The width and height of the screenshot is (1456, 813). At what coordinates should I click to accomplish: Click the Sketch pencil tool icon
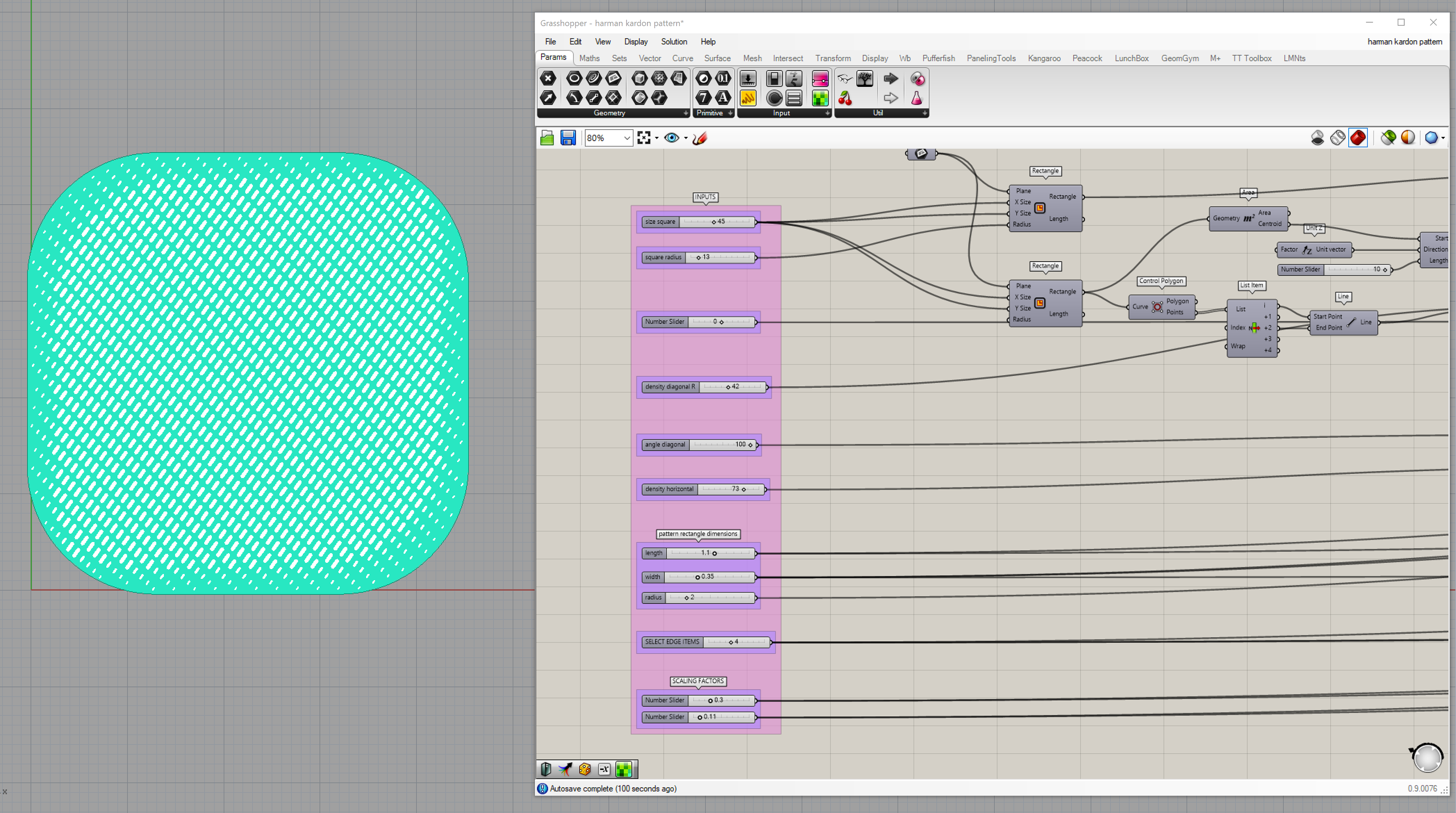(x=700, y=138)
